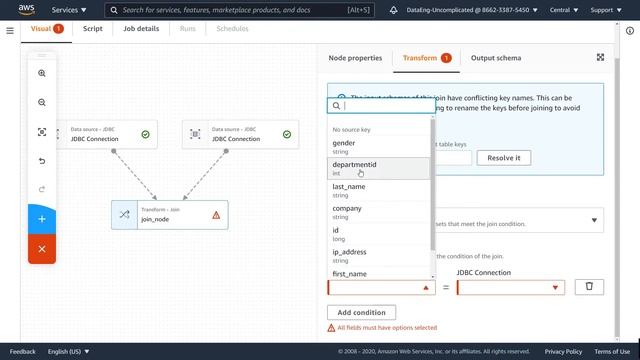640x360 pixels.
Task: Click the right JDBC node's data source icon
Action: point(195,134)
